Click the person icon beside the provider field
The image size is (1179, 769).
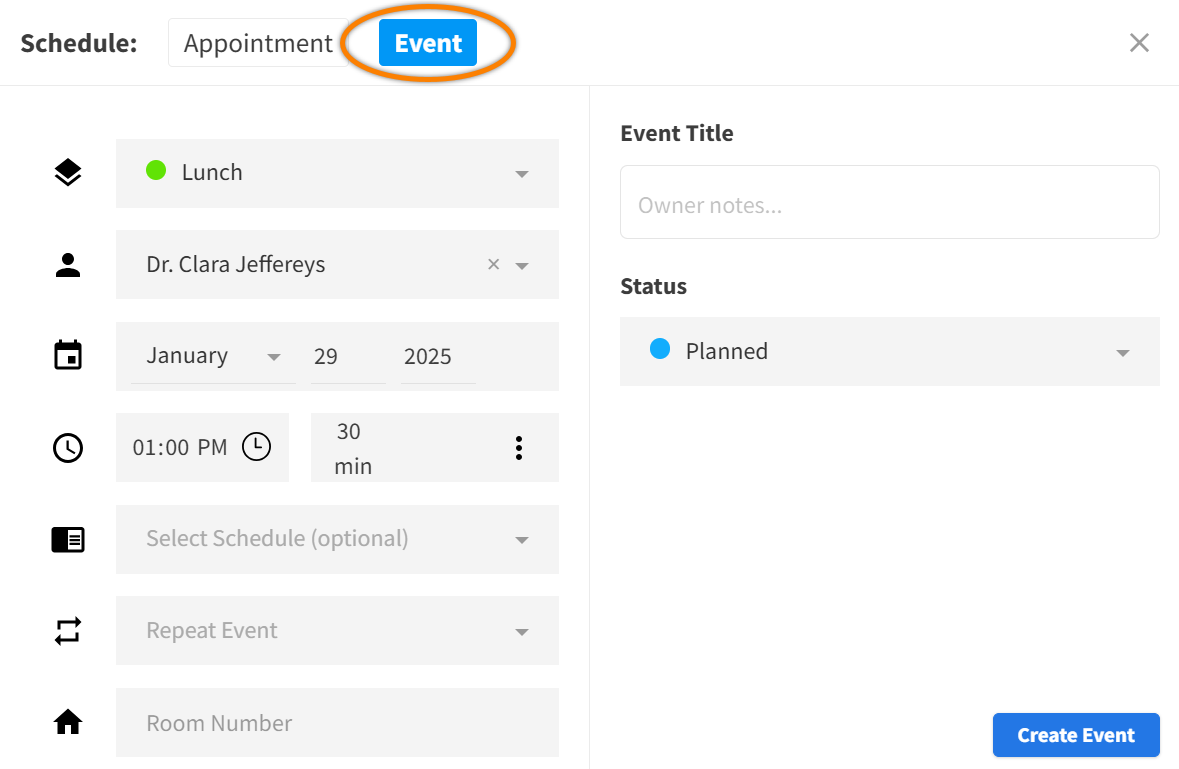pos(68,265)
